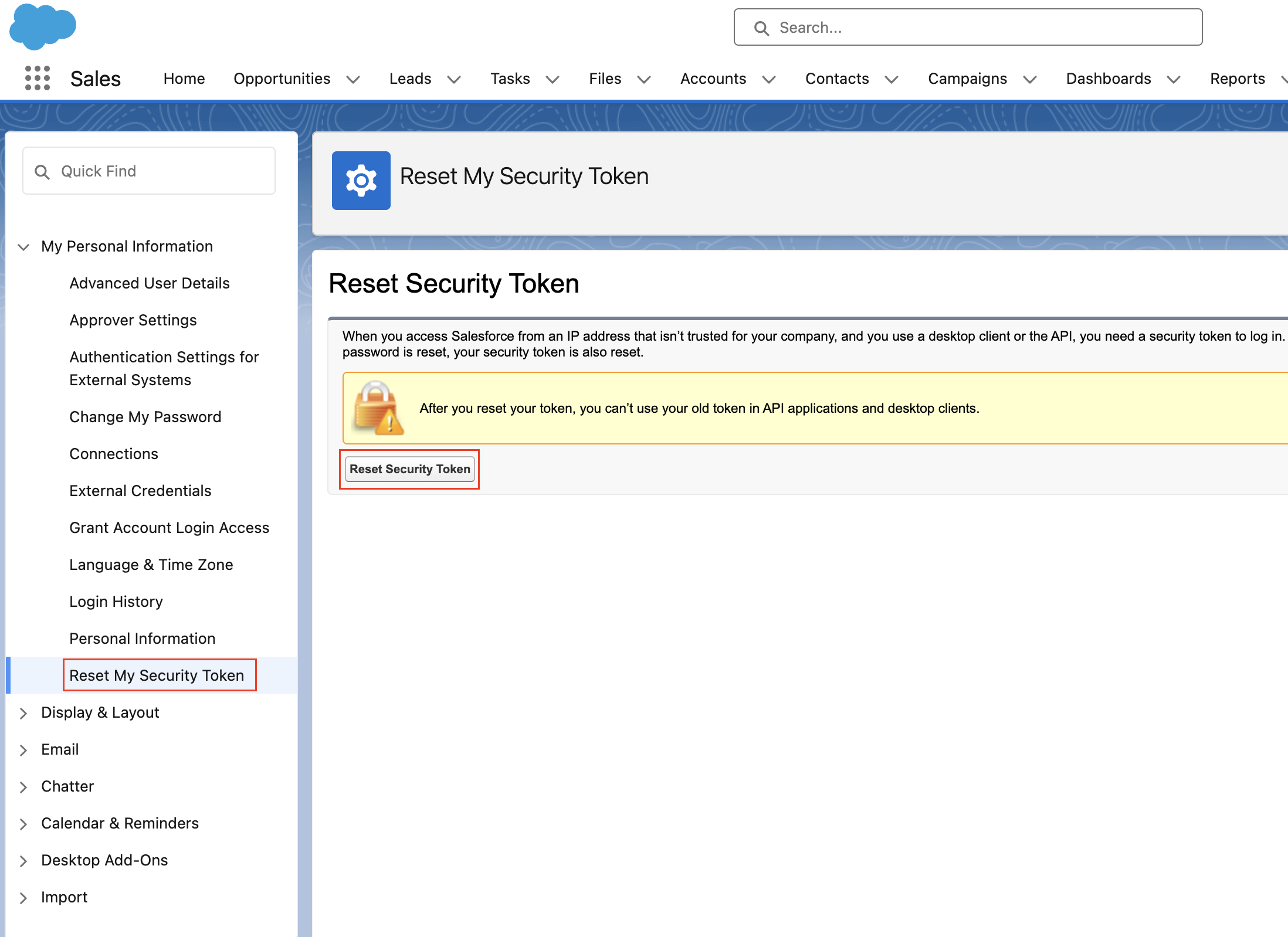Click the Quick Find magnifier icon
1288x937 pixels.
(42, 172)
